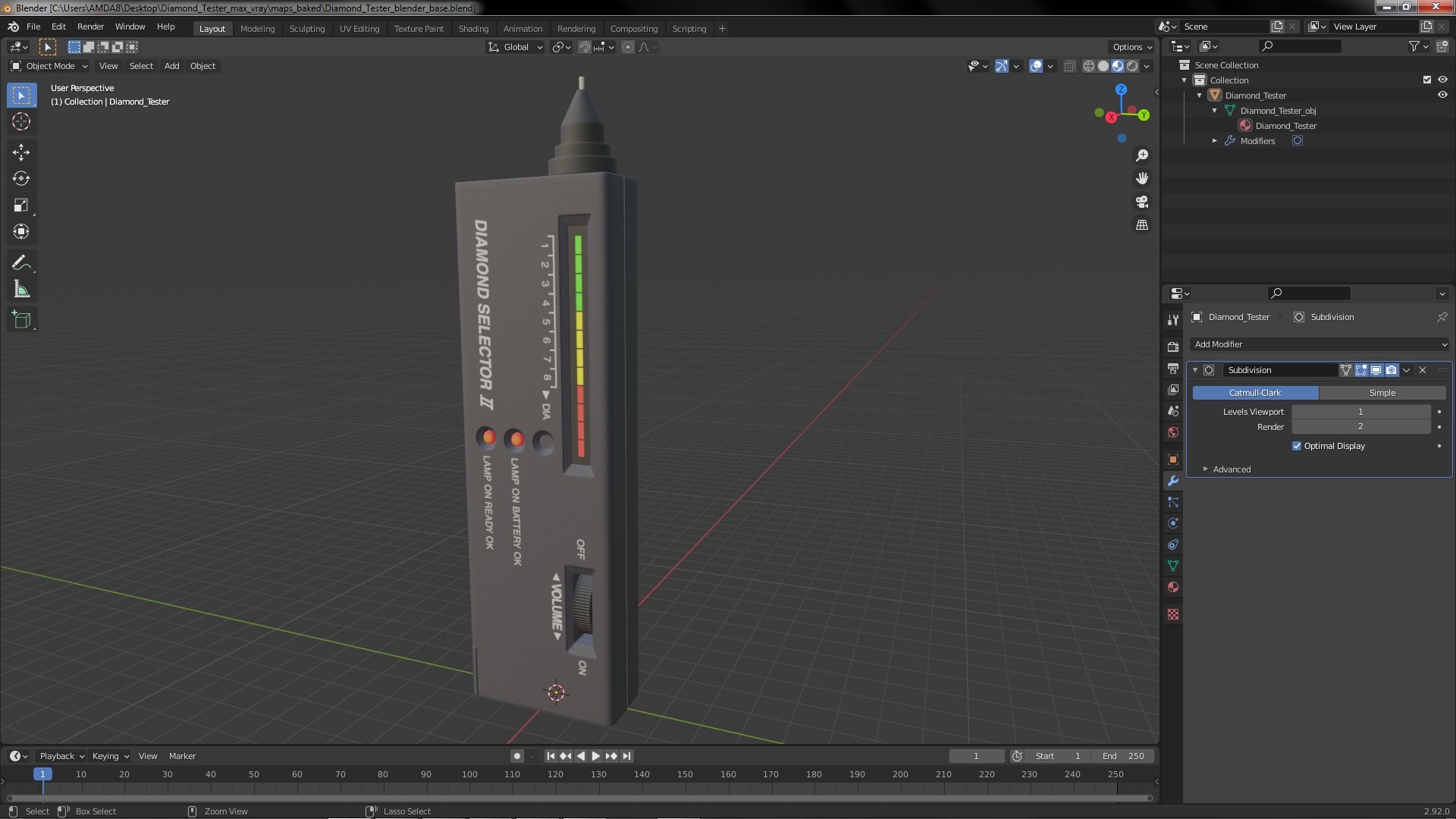Select the Catmull-Clark subdivision type
Screen dimensions: 1456x819
[x=1255, y=393]
